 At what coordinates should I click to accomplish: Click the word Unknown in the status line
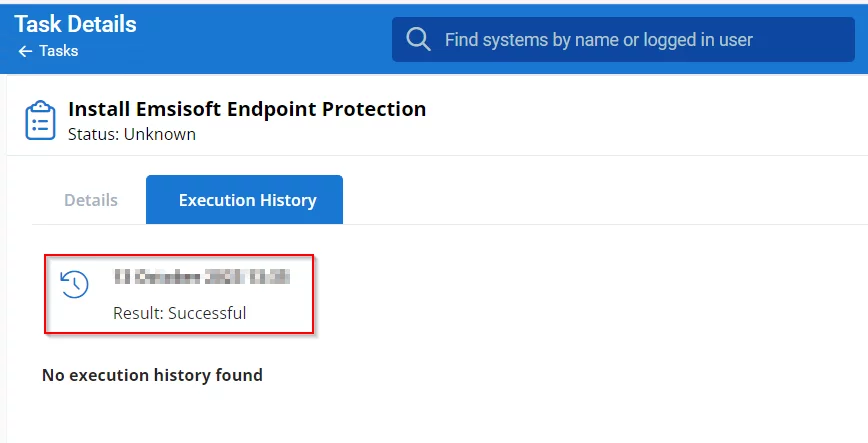pos(160,134)
